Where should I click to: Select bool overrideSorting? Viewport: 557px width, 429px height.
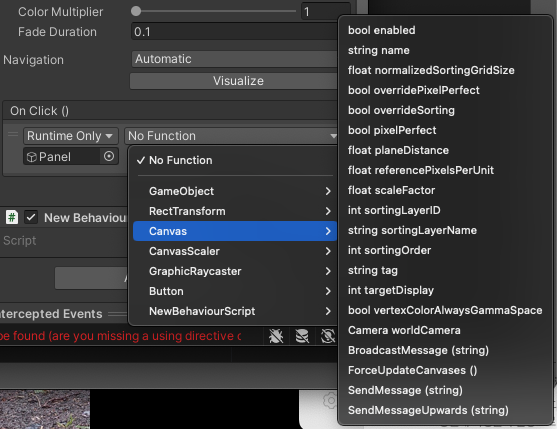pyautogui.click(x=445, y=110)
